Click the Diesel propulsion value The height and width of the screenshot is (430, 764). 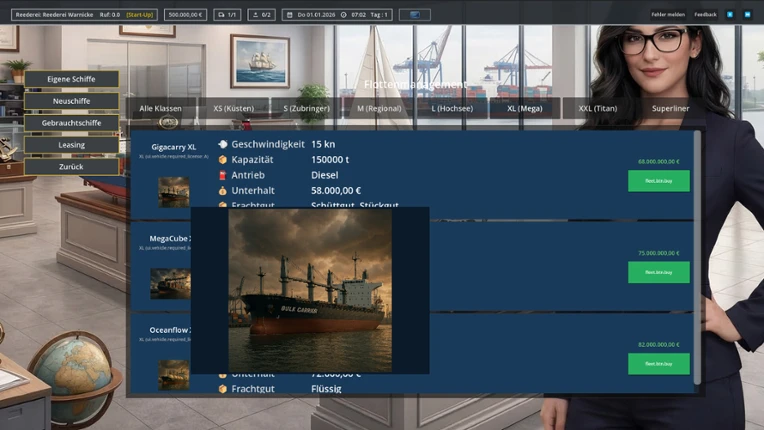pos(325,175)
